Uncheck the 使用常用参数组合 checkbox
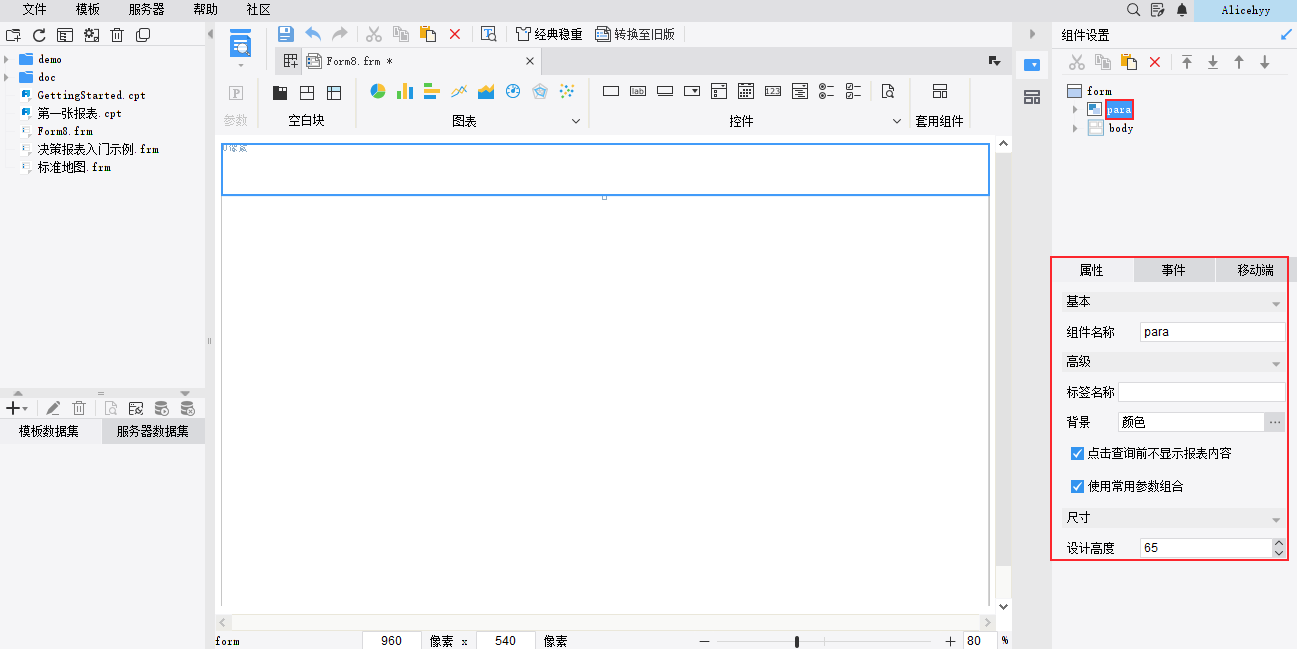 coord(1077,486)
